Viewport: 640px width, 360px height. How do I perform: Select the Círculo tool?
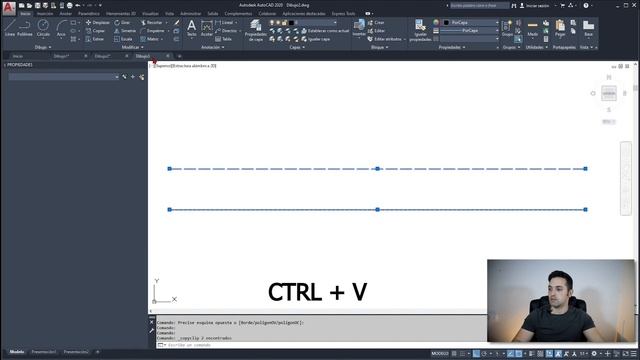43,28
